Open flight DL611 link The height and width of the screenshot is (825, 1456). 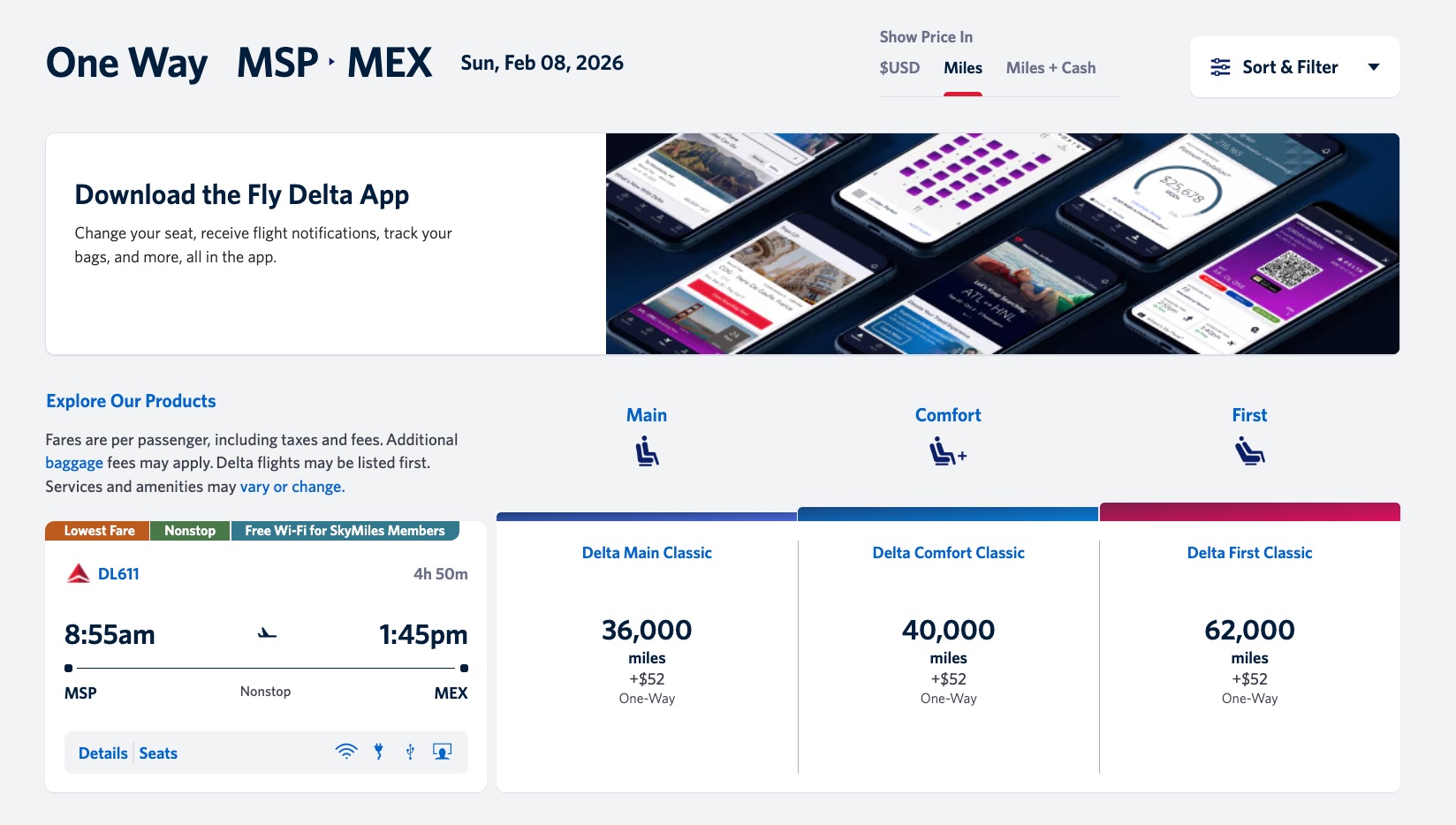(118, 573)
